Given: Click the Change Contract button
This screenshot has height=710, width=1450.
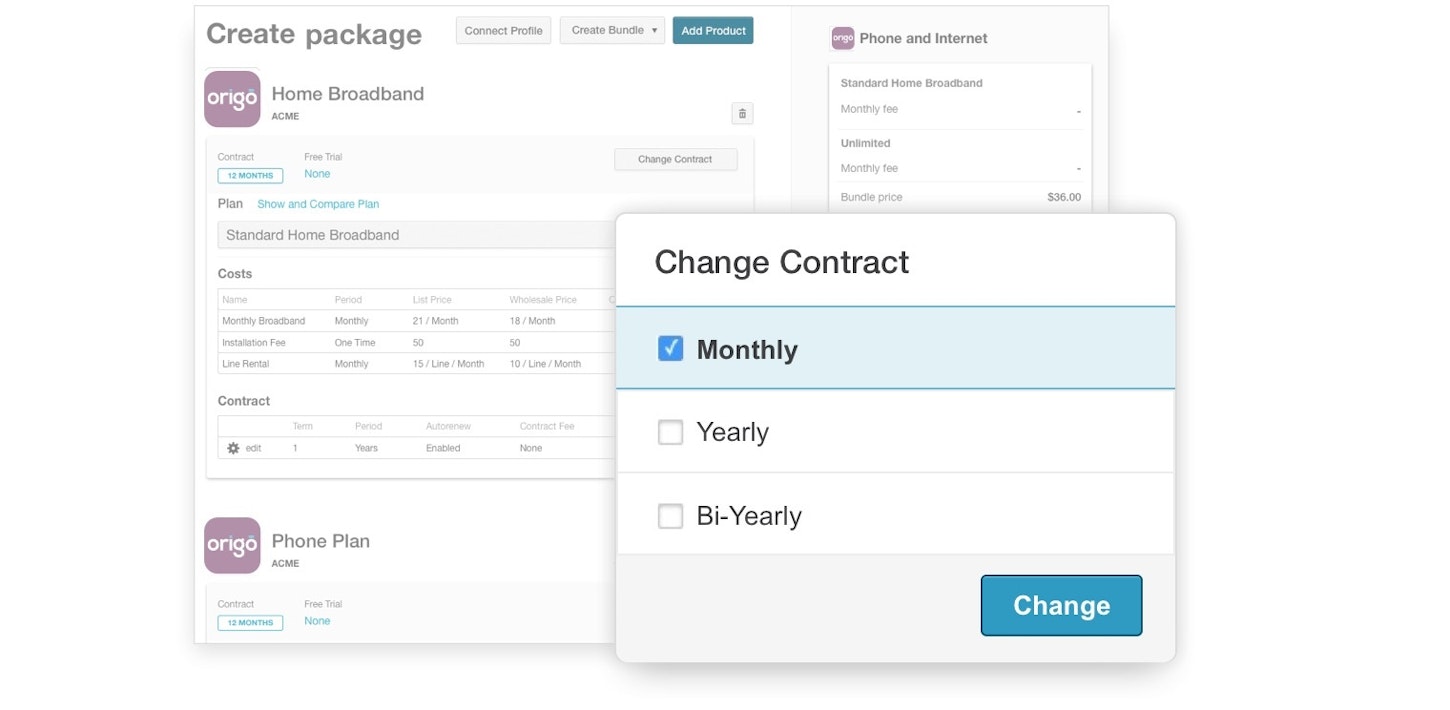Looking at the screenshot, I should click(x=675, y=159).
